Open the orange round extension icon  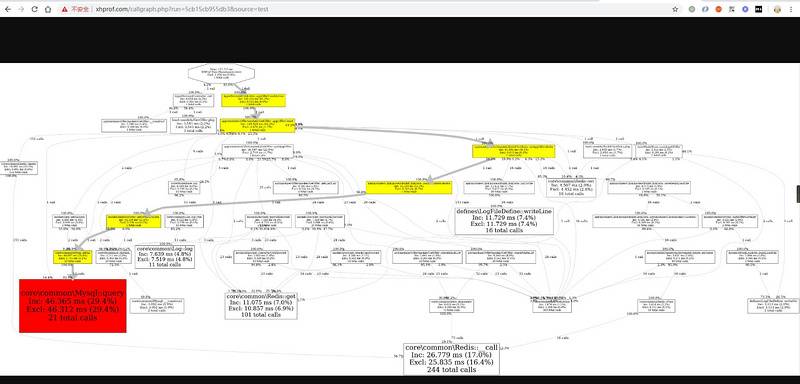pos(718,9)
